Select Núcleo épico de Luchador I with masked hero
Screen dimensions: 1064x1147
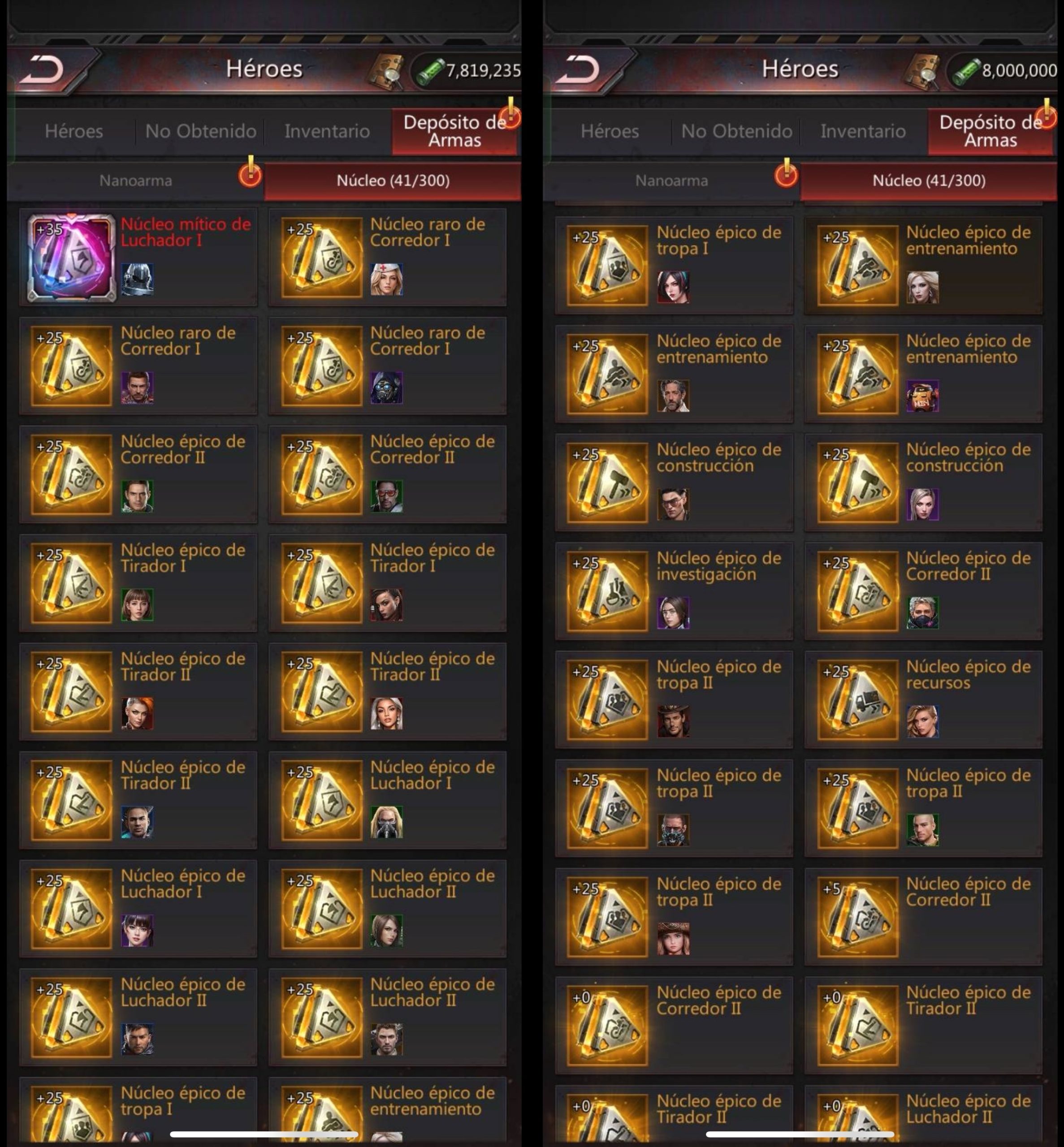(387, 799)
